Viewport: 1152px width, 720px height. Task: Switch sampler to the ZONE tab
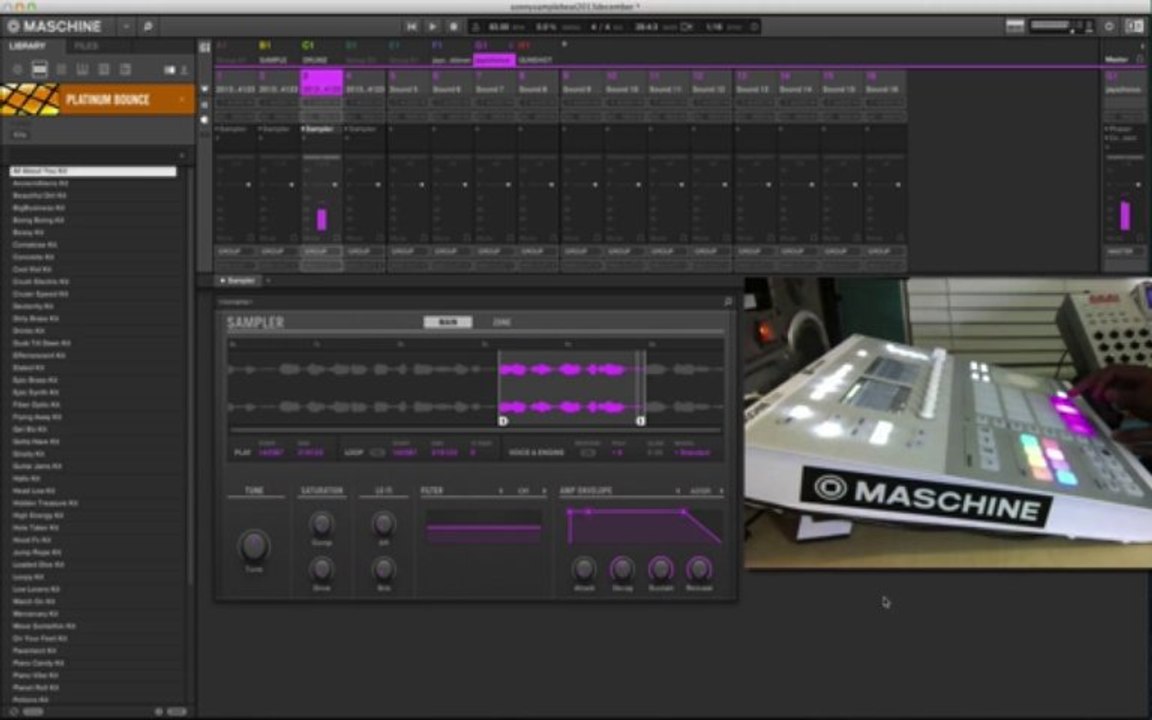pos(502,323)
